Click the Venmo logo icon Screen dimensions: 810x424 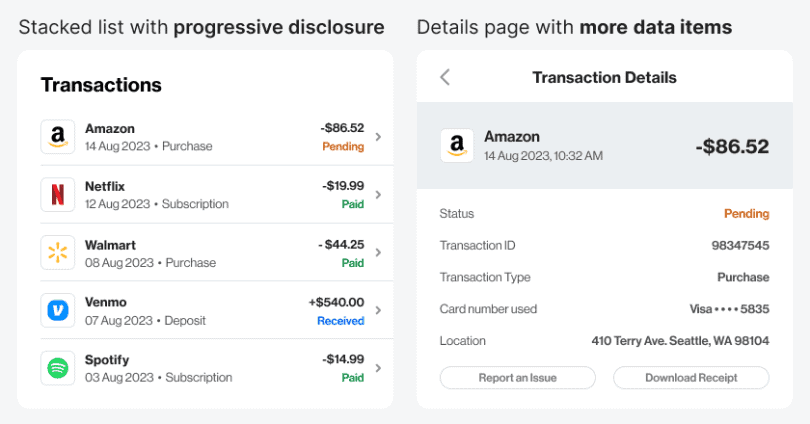[58, 311]
